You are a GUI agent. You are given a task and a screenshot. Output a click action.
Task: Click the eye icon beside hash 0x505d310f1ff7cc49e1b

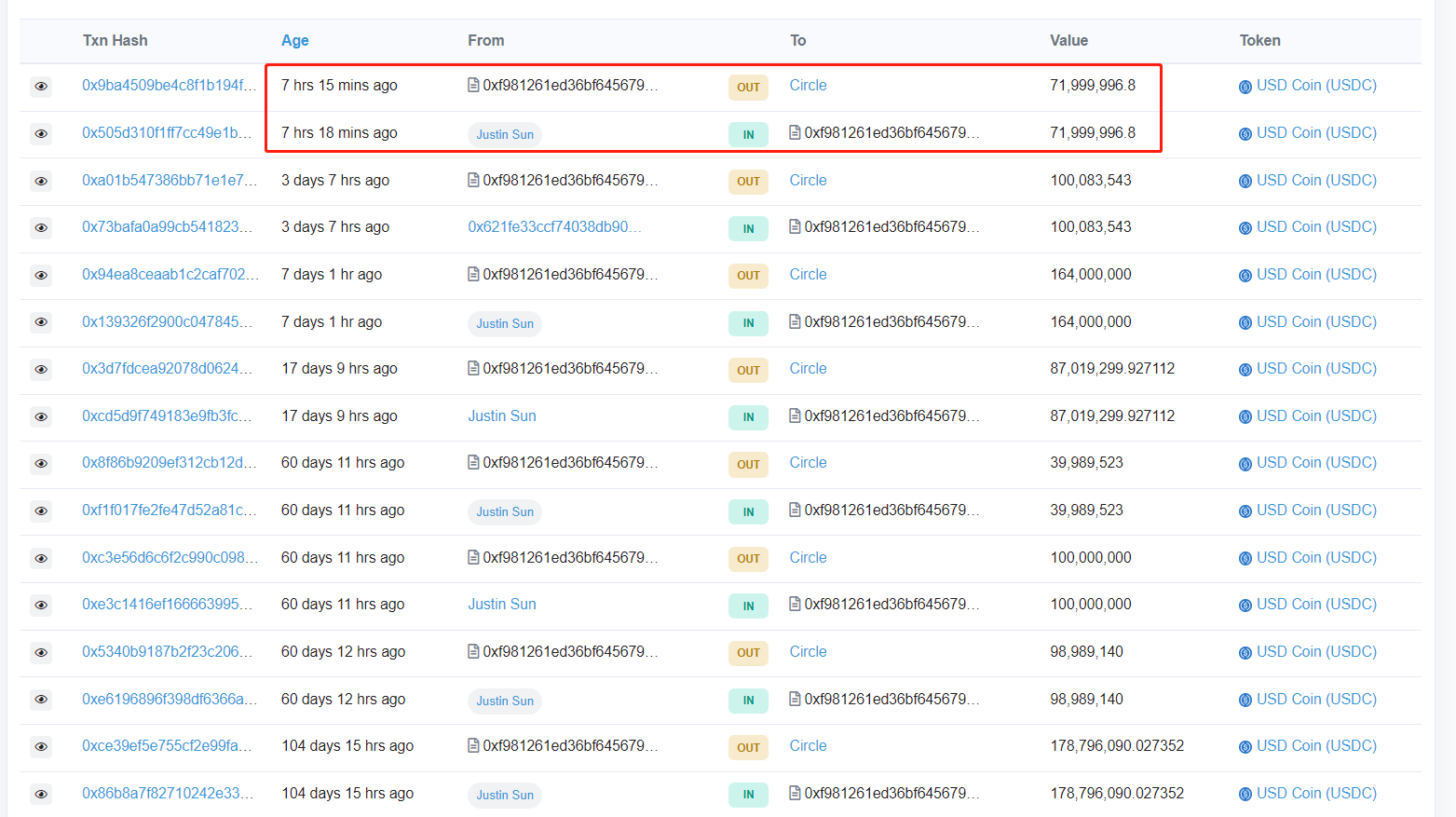pos(41,134)
